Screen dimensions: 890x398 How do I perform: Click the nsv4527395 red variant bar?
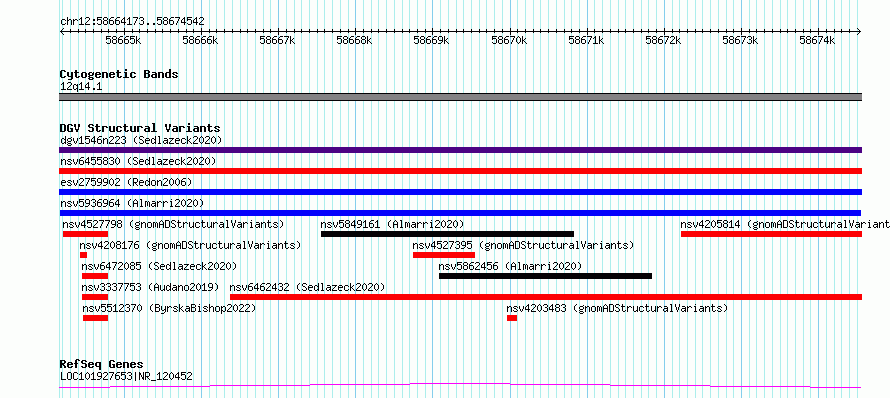[444, 255]
